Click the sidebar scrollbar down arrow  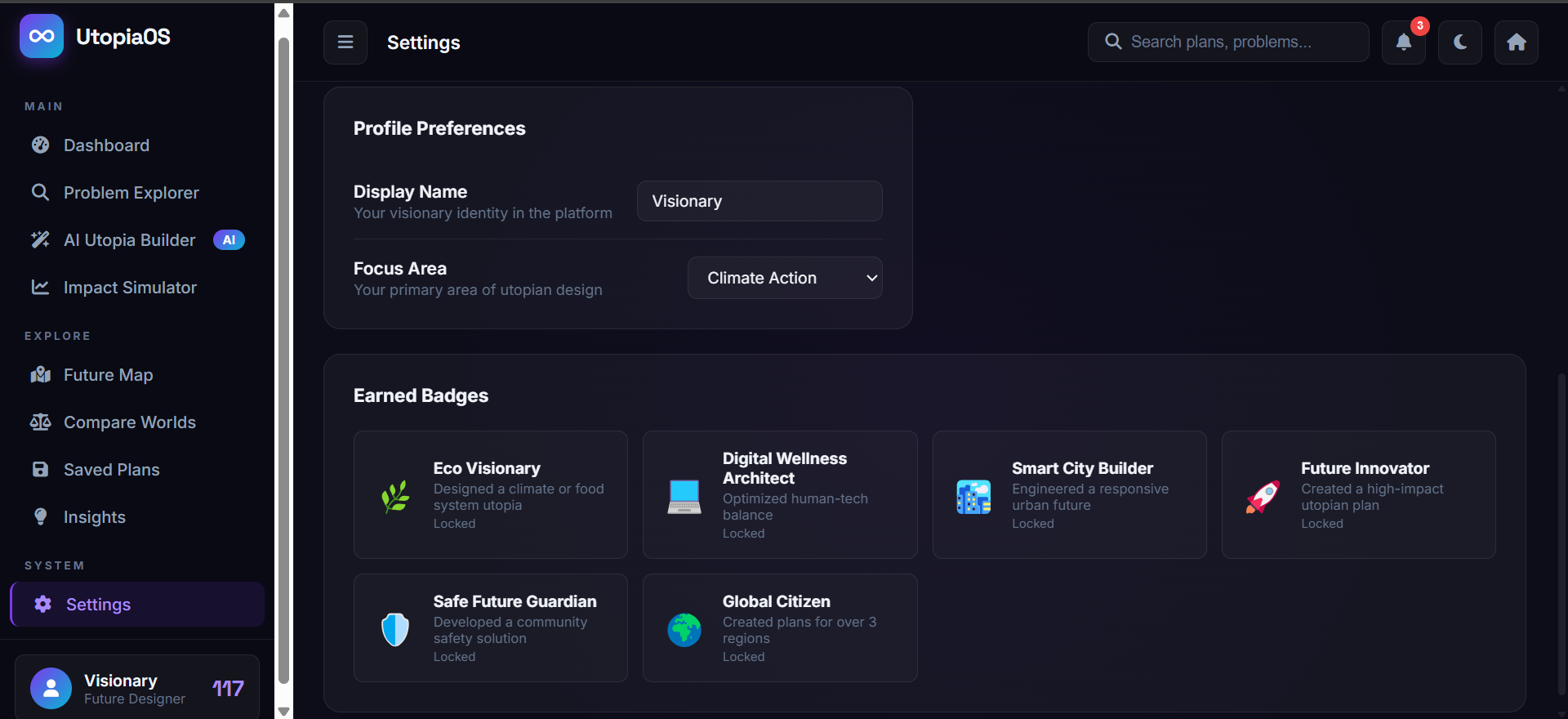click(284, 711)
